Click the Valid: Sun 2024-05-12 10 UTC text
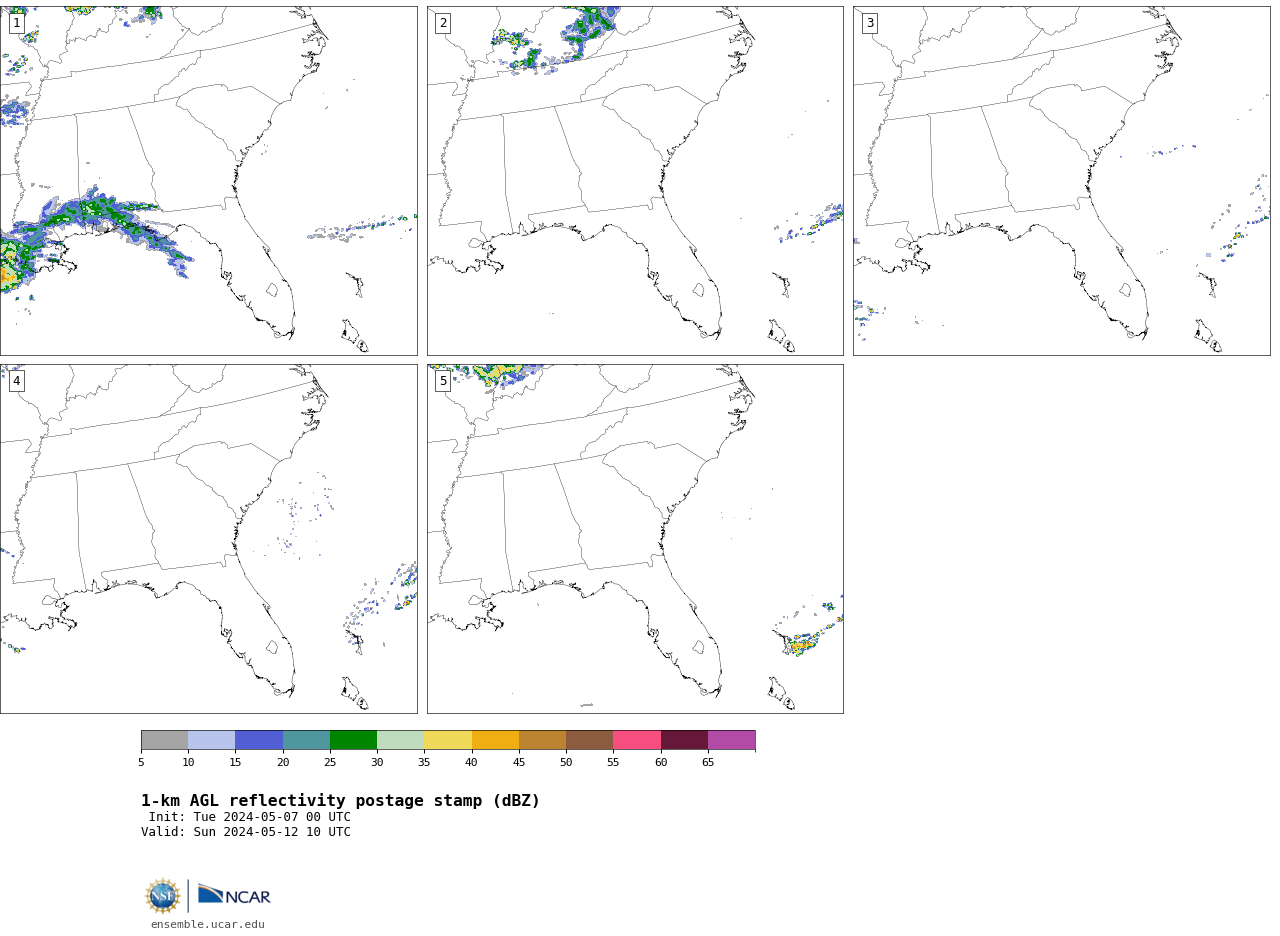 tap(246, 832)
